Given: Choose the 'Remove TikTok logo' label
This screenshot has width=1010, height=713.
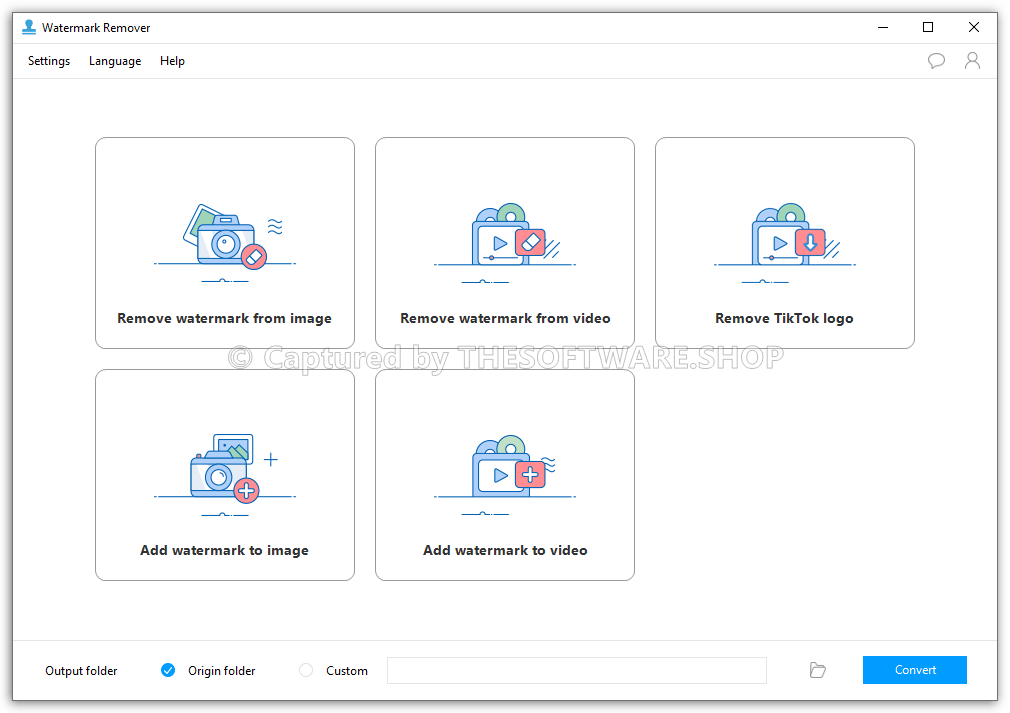Looking at the screenshot, I should click(x=784, y=318).
